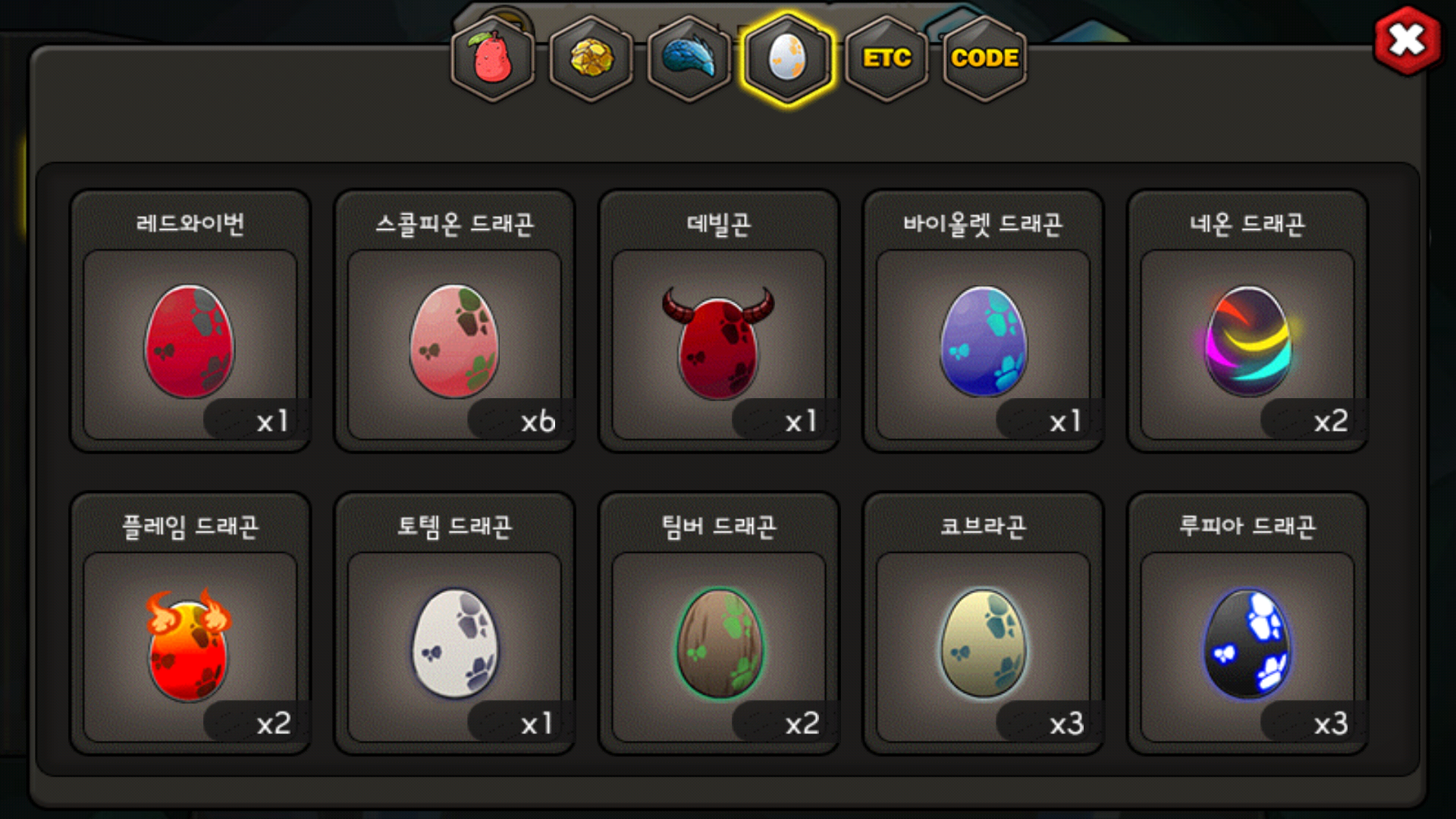This screenshot has height=819, width=1456.
Task: Click the 코브라곤 title text
Action: coord(984,526)
